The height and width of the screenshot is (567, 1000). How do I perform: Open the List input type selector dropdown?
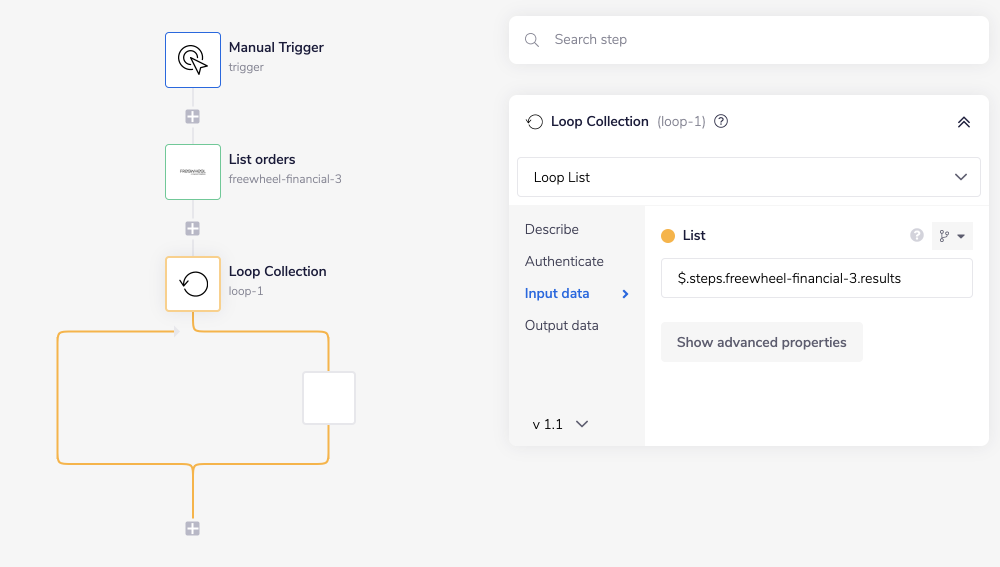[952, 236]
